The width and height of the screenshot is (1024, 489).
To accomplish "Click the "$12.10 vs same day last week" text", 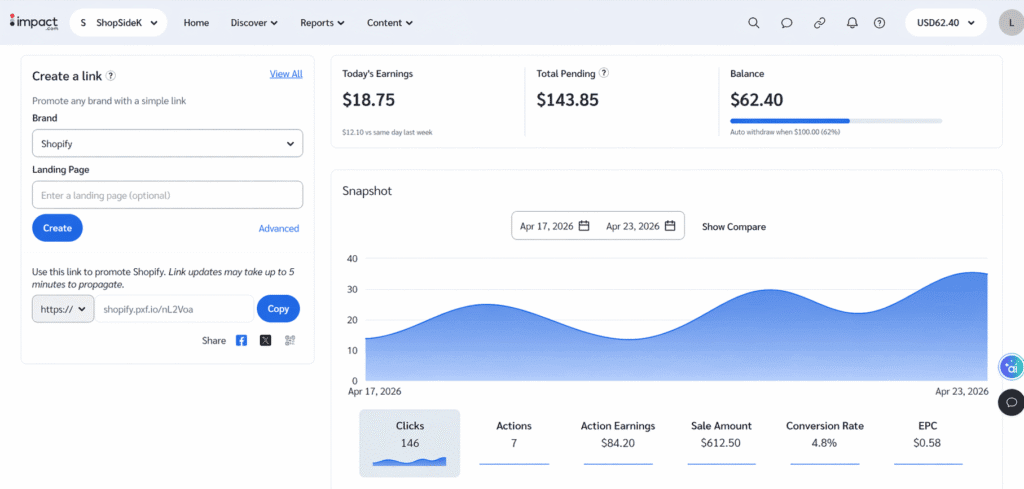I will [387, 132].
